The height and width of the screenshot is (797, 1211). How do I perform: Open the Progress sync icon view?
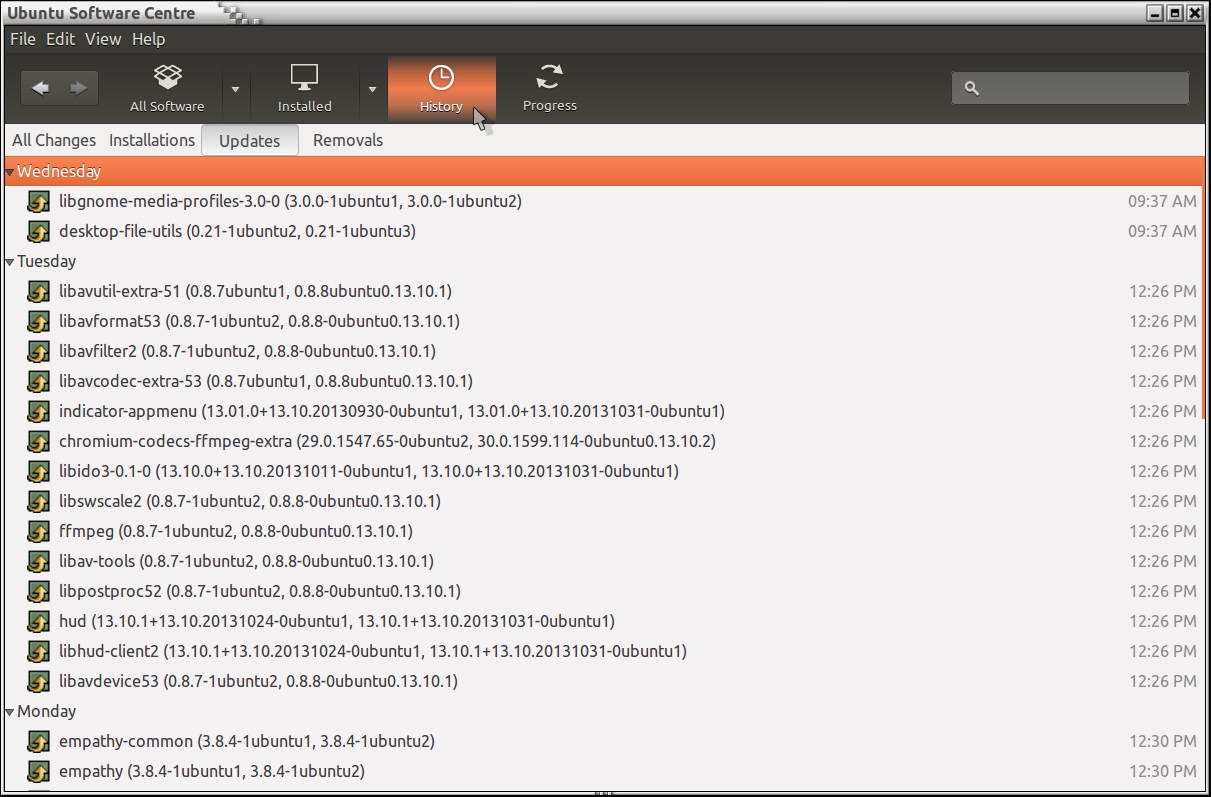(x=549, y=78)
